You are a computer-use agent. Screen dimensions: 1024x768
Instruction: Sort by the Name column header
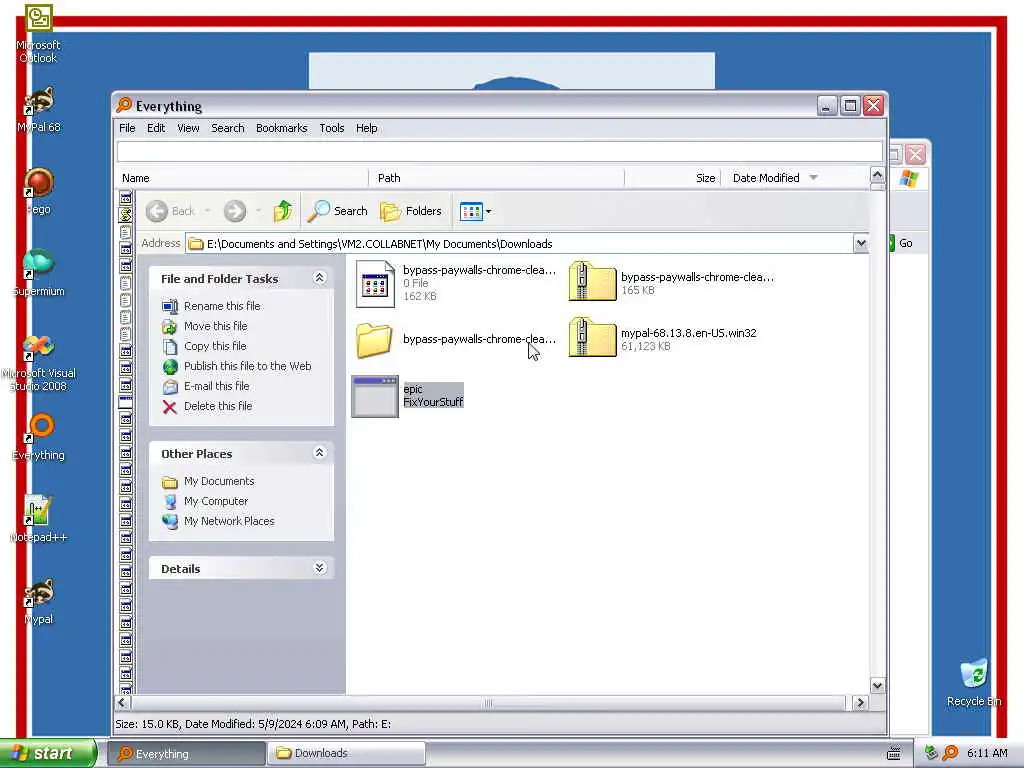pyautogui.click(x=243, y=178)
